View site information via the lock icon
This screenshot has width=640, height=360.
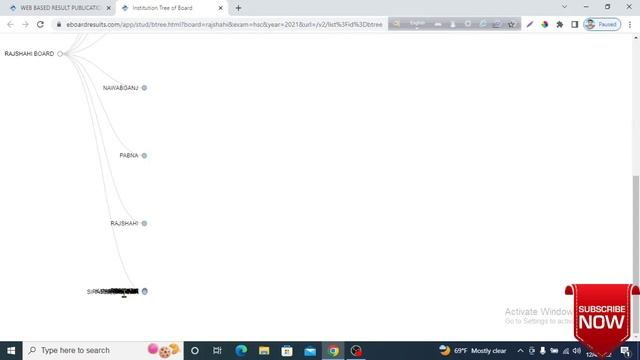(59, 24)
